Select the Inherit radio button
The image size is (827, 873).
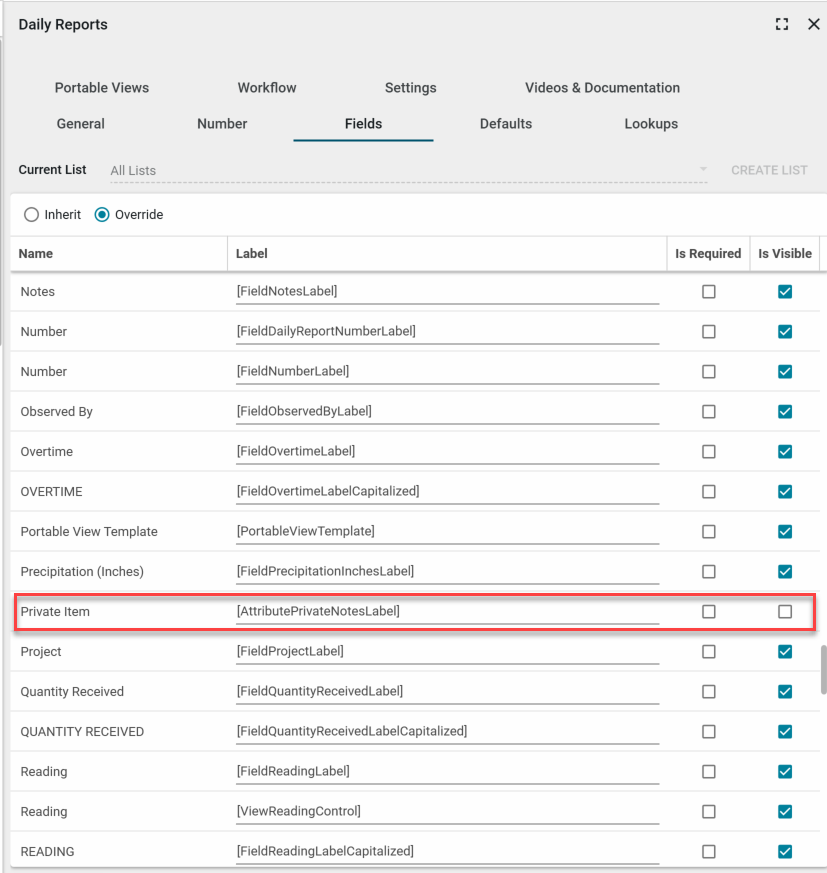(x=32, y=214)
